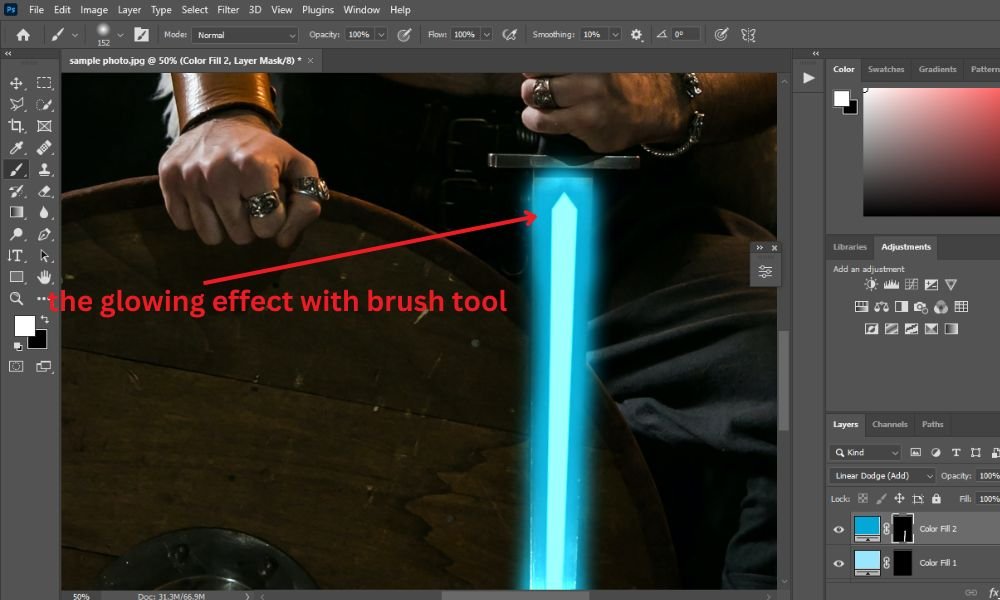Viewport: 1000px width, 600px height.
Task: Select the Dodge tool
Action: [x=16, y=234]
